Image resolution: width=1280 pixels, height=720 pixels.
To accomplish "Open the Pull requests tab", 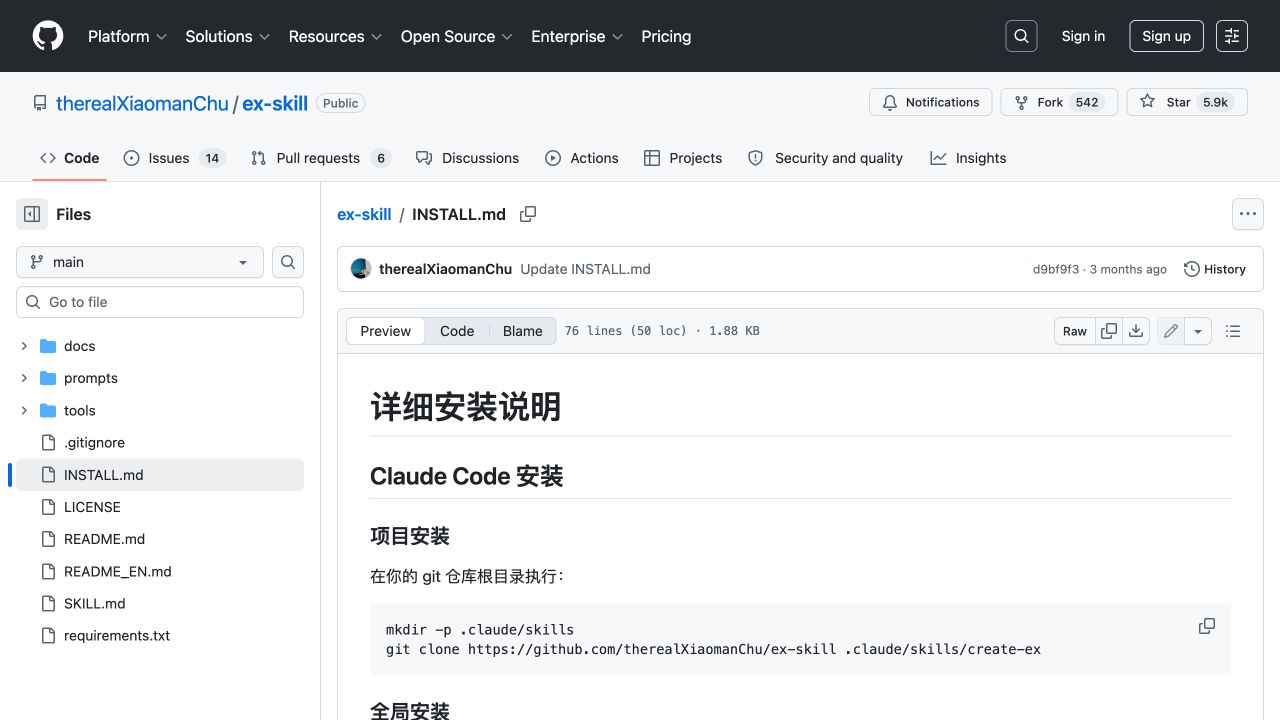I will click(x=320, y=158).
